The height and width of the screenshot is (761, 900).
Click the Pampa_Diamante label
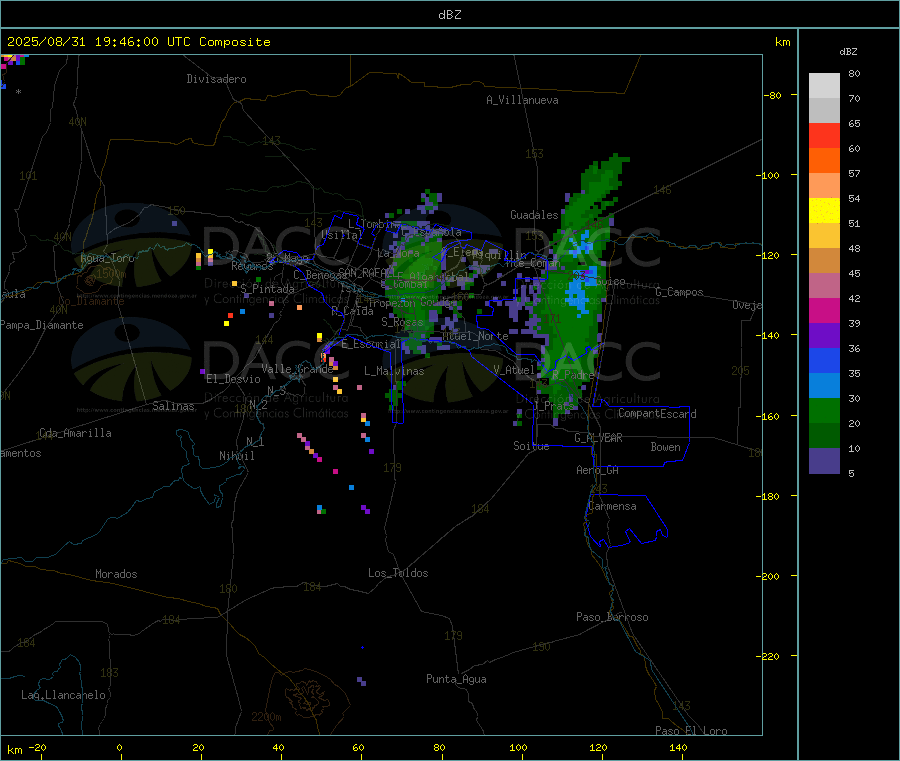click(x=42, y=325)
